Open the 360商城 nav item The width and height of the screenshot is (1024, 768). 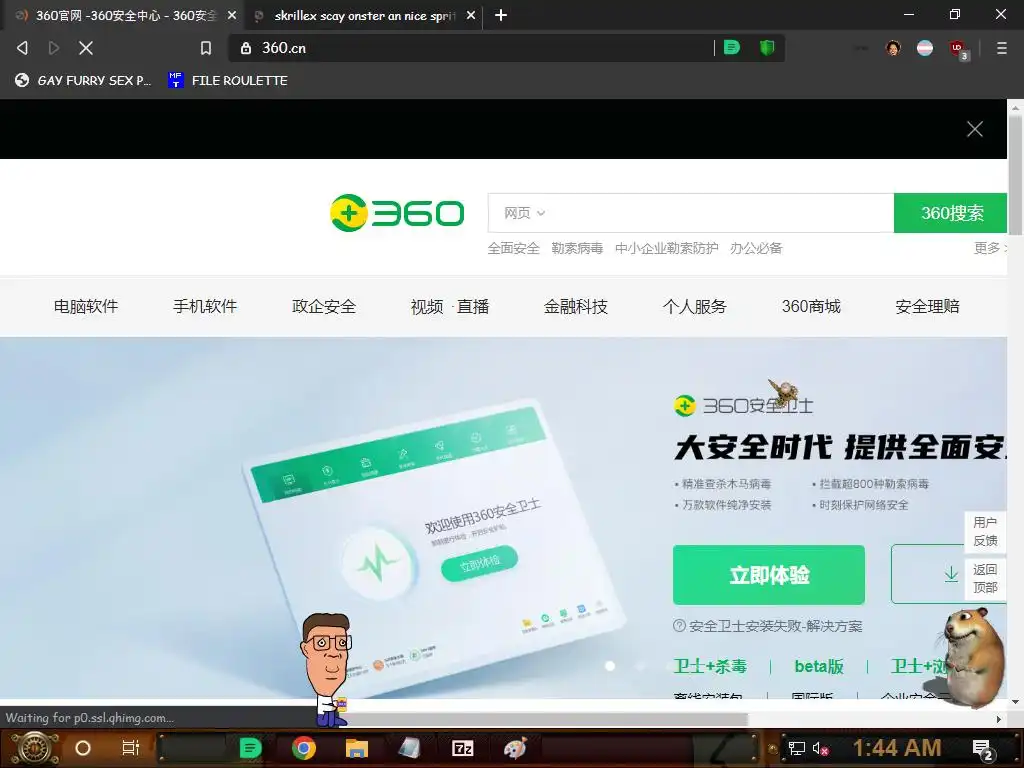[811, 306]
